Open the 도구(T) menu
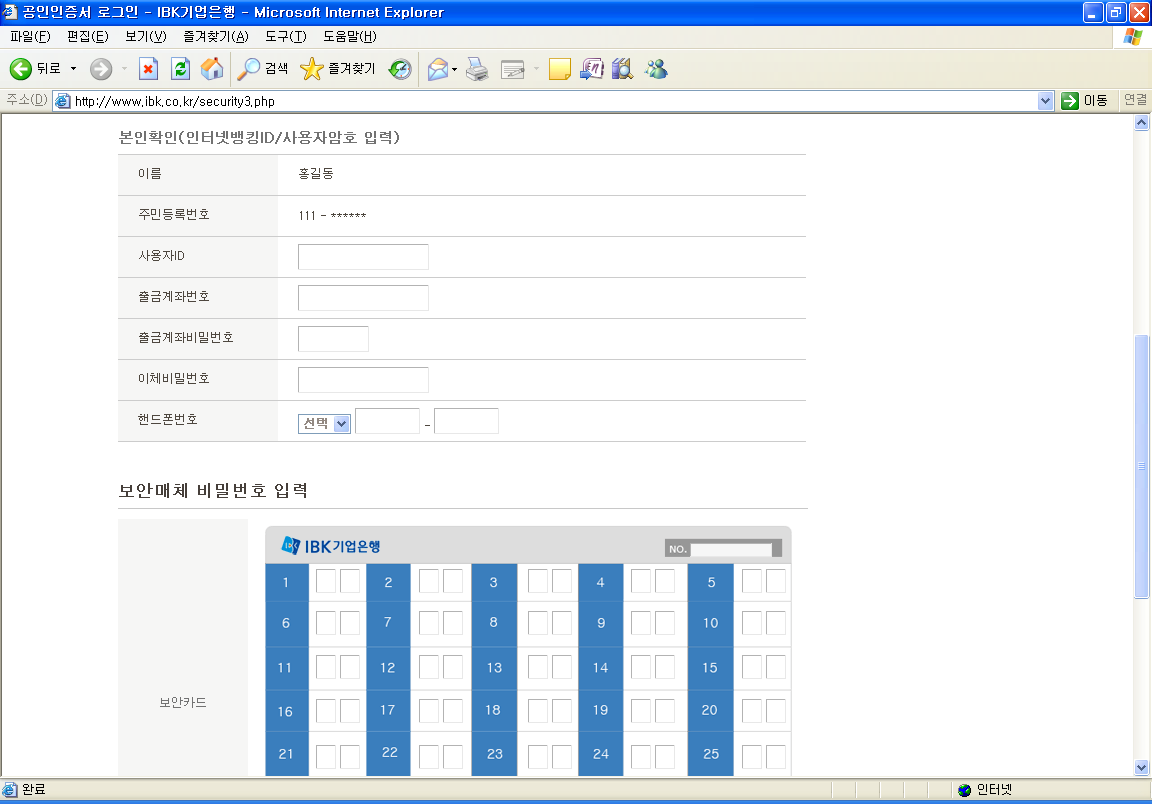 pyautogui.click(x=286, y=37)
